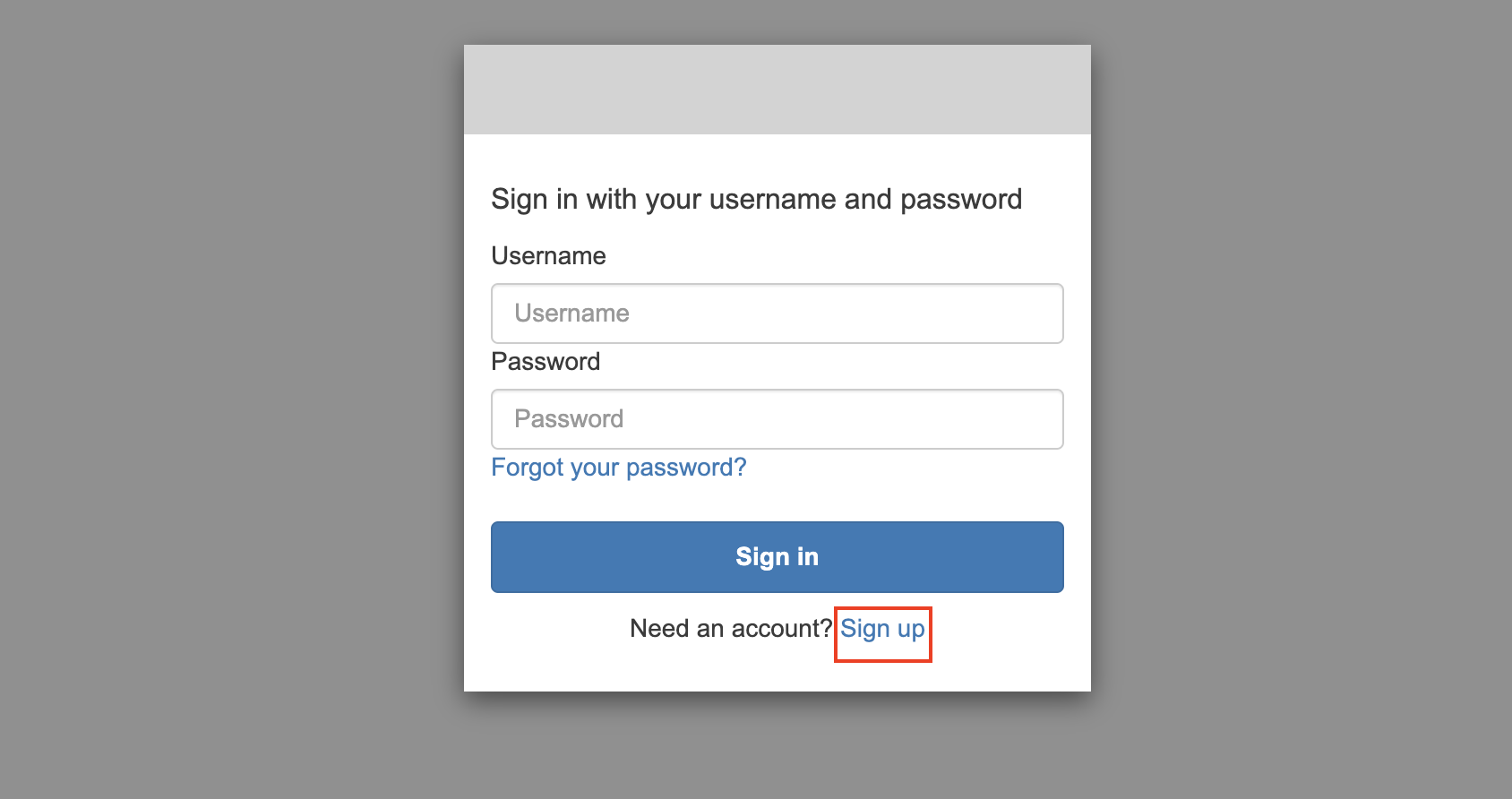Viewport: 1512px width, 799px height.
Task: Click the "Need an account?" text
Action: (x=731, y=629)
